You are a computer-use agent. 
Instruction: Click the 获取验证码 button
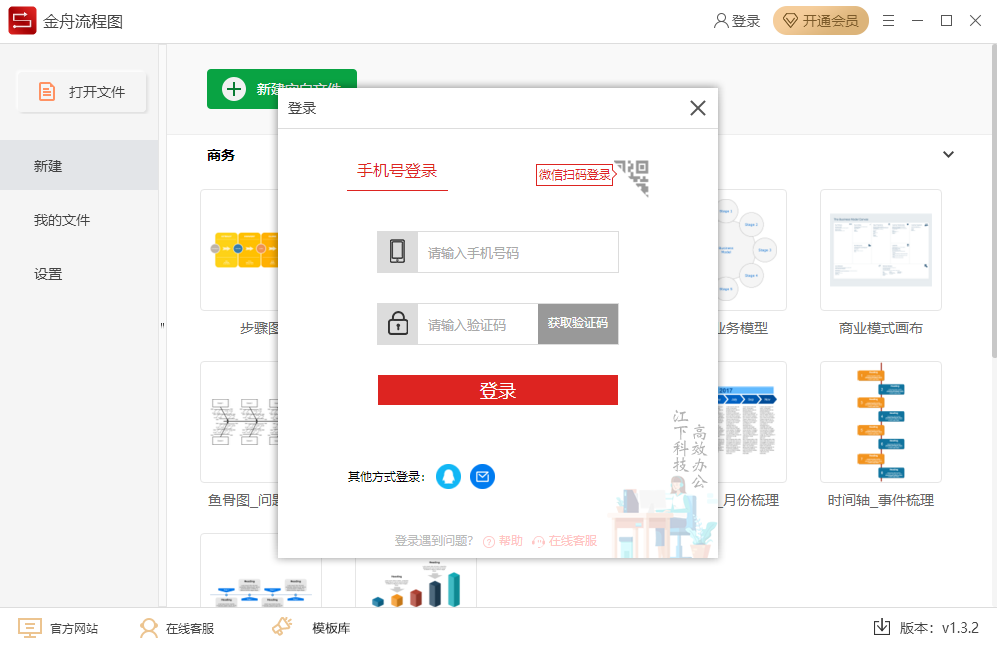click(577, 324)
